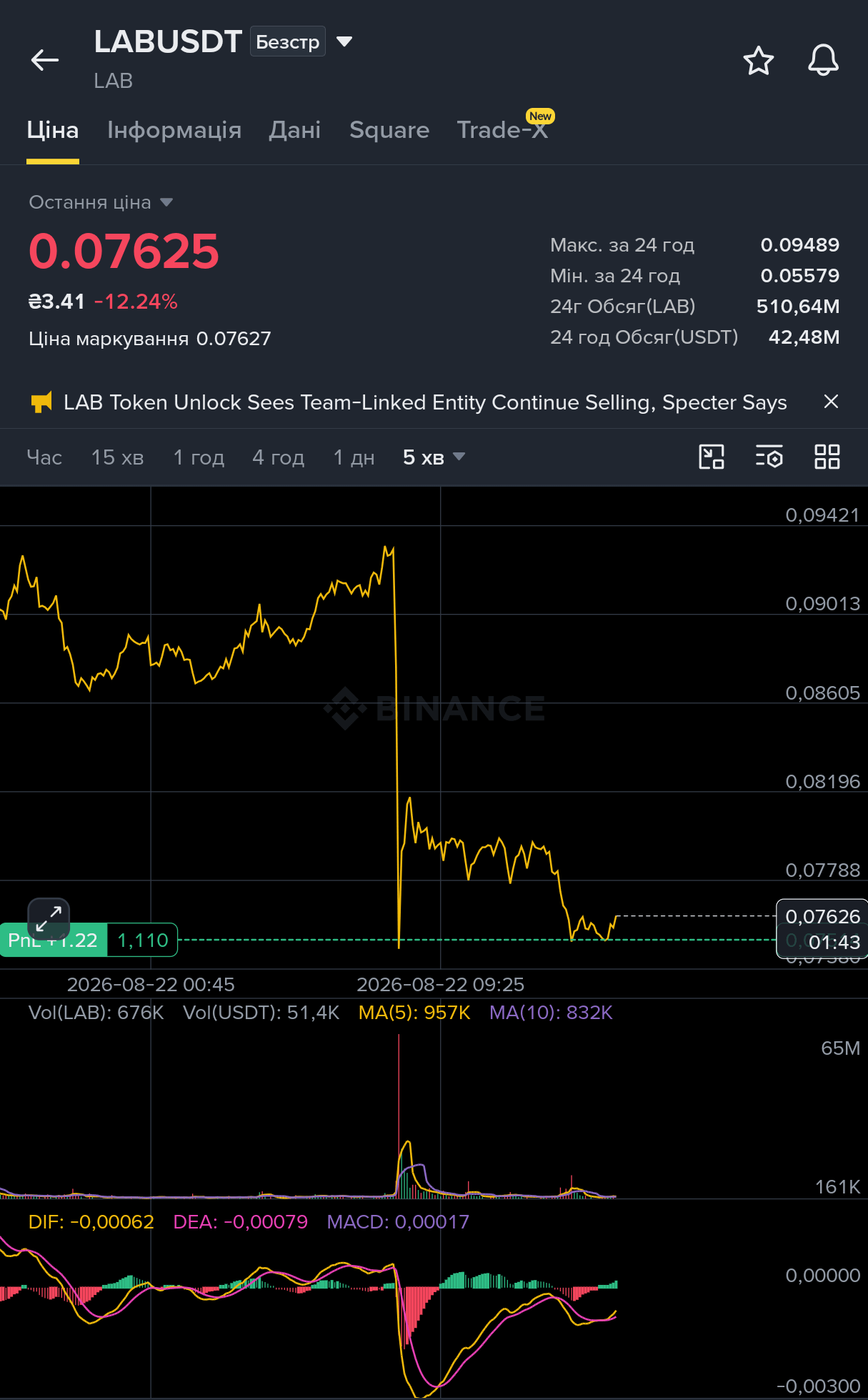Expand the chart to fullscreen

(49, 918)
